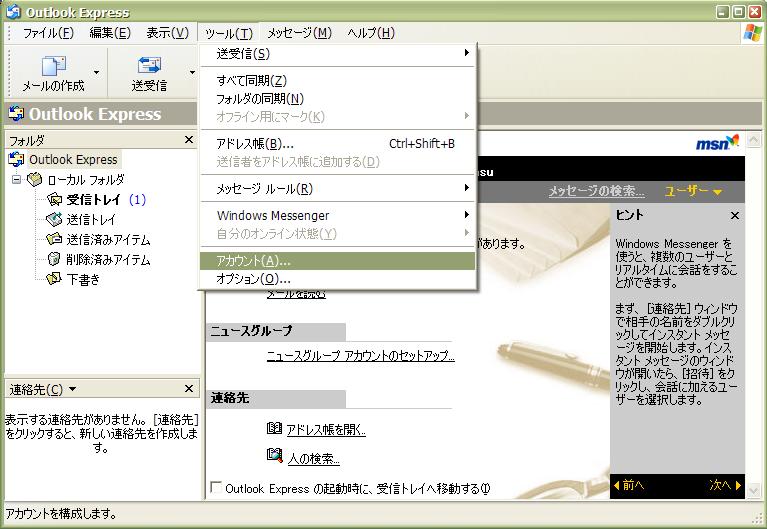Close the ツール(T) menu from the menu bar
This screenshot has width=767, height=529.
(228, 33)
